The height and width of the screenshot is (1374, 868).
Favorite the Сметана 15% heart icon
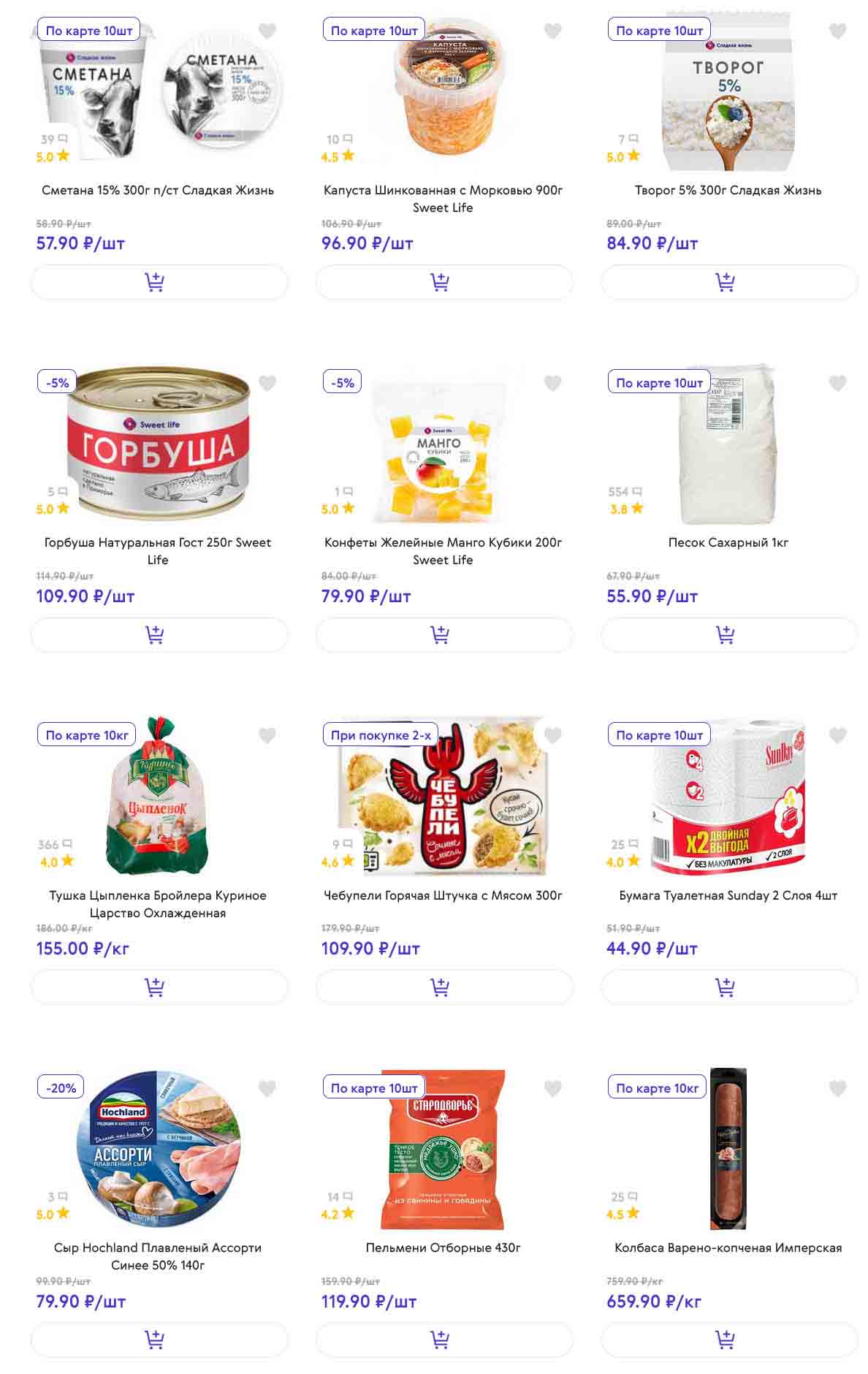pyautogui.click(x=267, y=31)
